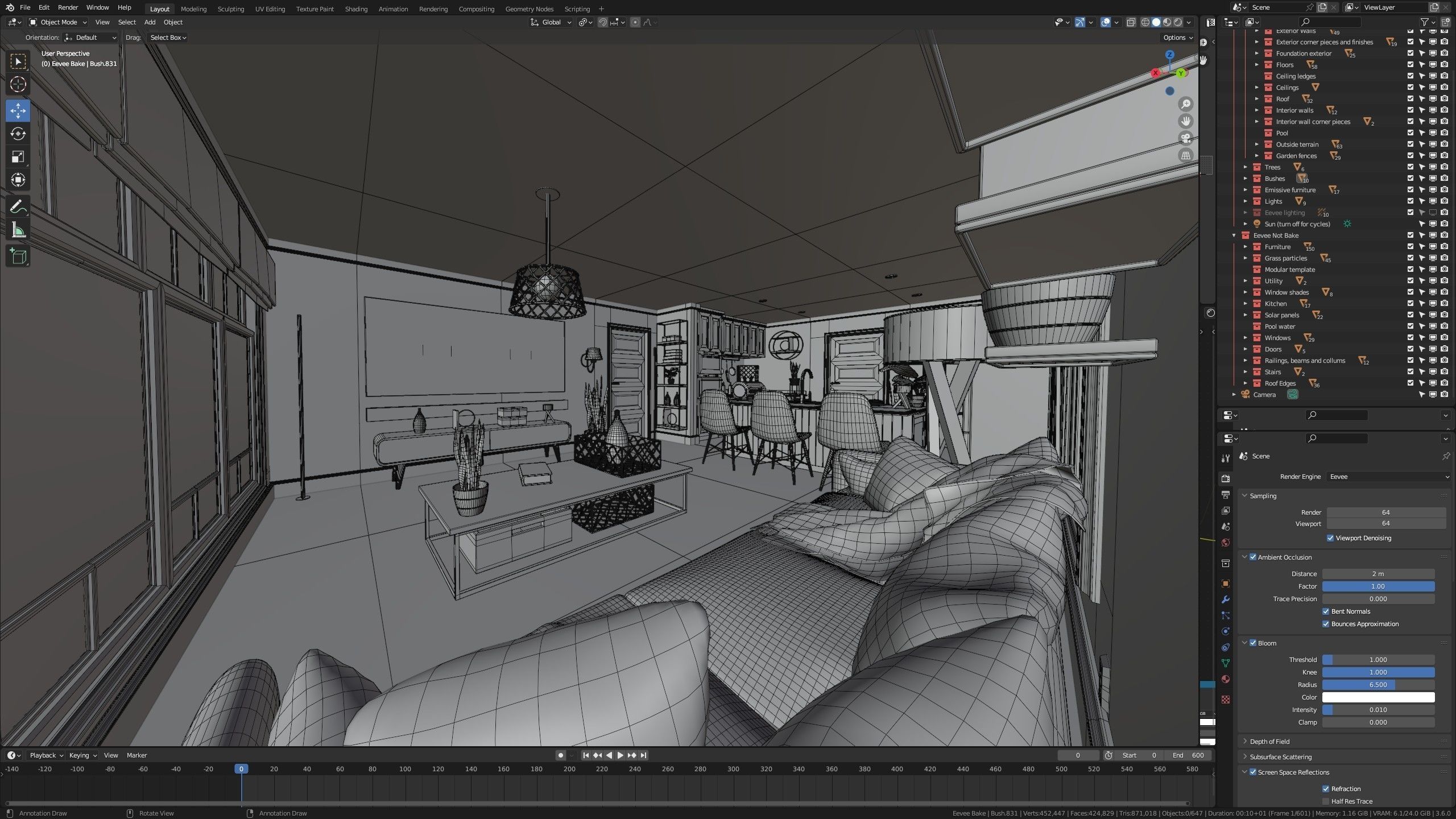1456x819 pixels.
Task: Open the Select Box drag dropdown
Action: click(x=168, y=38)
